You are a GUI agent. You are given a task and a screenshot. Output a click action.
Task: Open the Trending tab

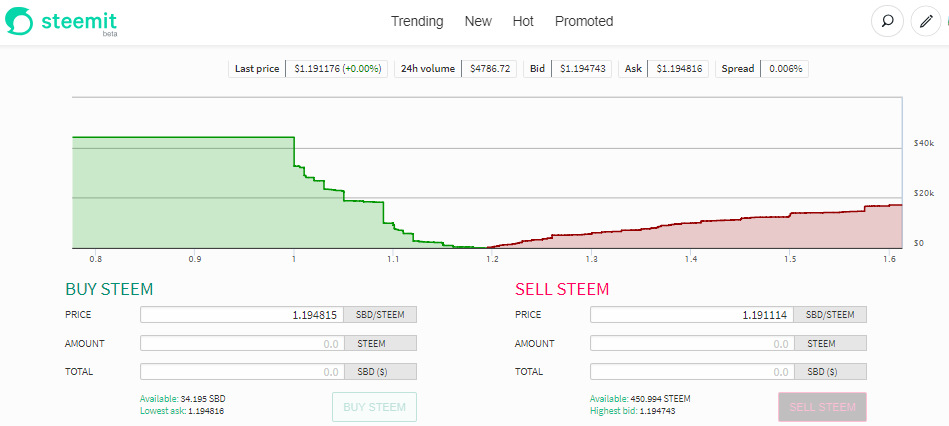[417, 21]
